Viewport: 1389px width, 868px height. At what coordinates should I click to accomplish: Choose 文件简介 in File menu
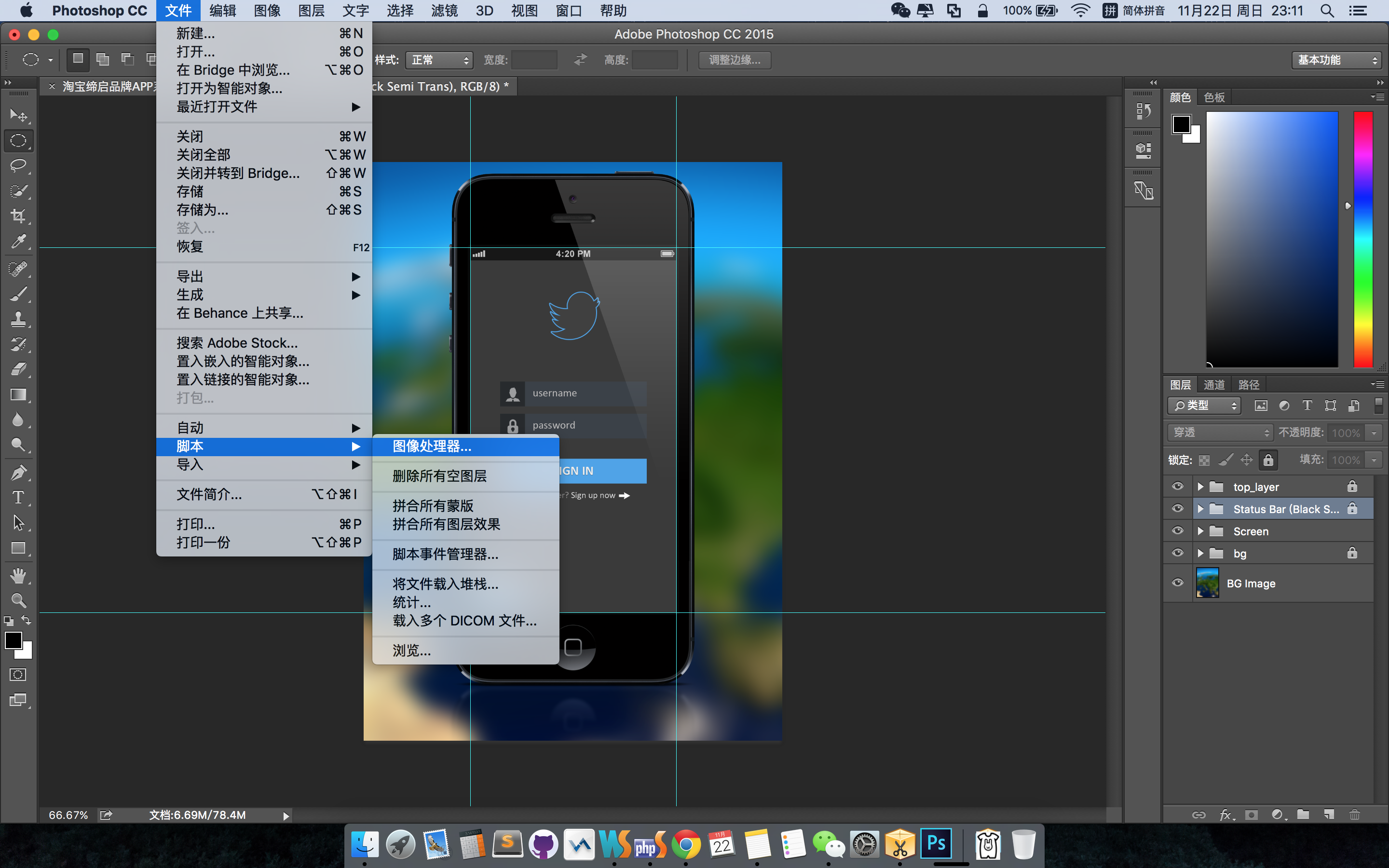coord(264,494)
